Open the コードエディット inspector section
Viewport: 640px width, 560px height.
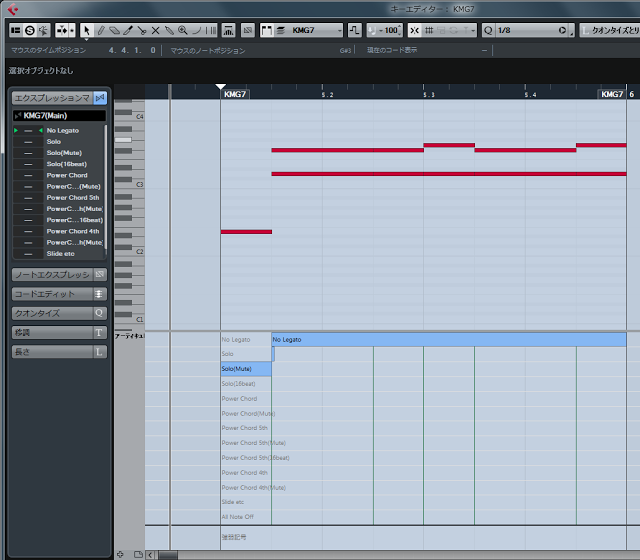[59, 294]
